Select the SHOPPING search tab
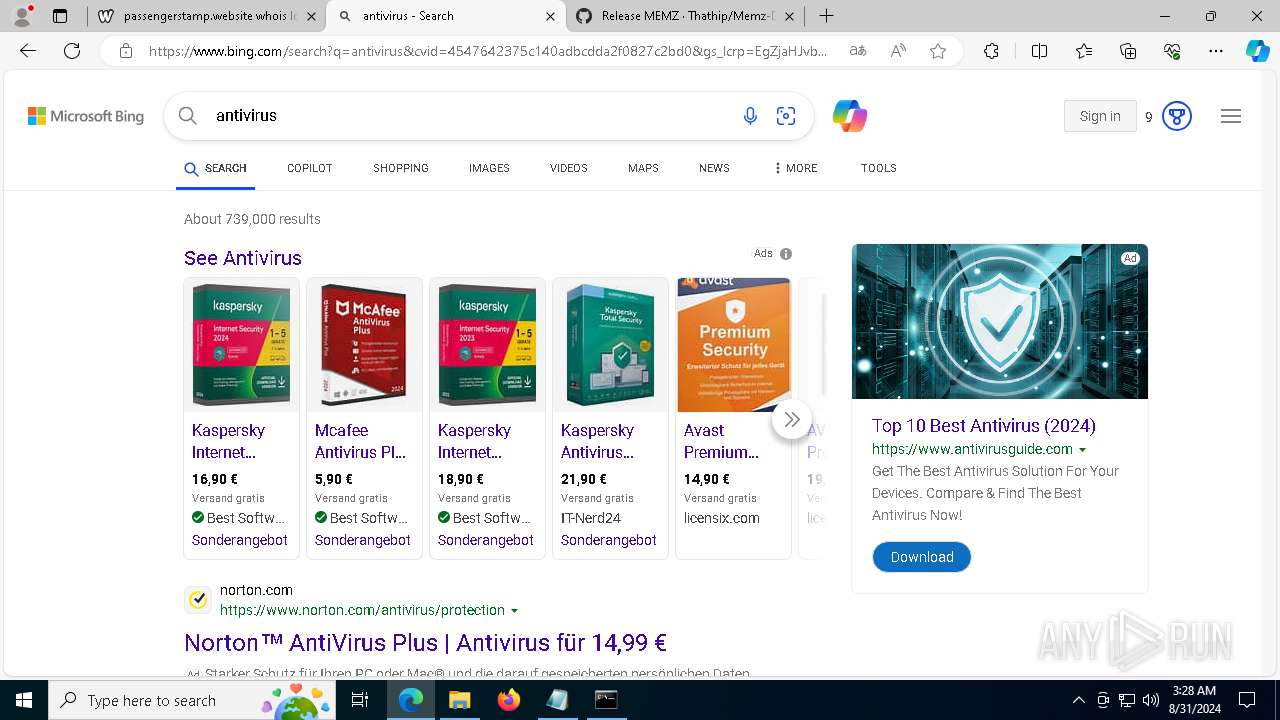 tap(401, 168)
